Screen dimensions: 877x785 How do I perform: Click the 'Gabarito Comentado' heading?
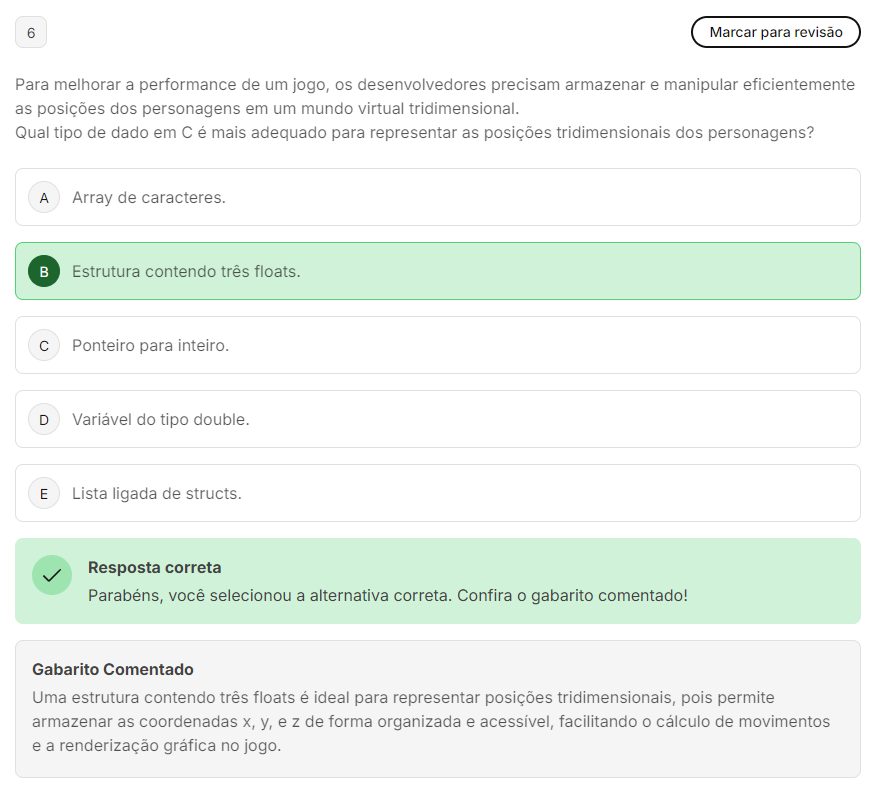pos(113,670)
